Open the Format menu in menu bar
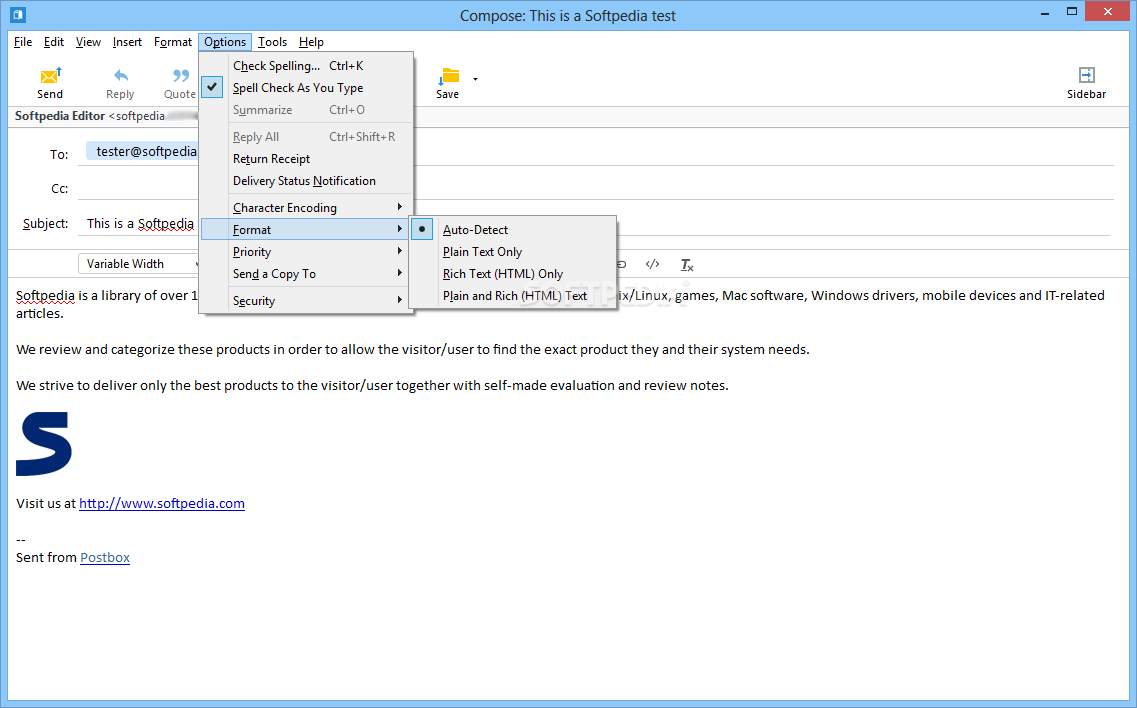 pyautogui.click(x=173, y=42)
